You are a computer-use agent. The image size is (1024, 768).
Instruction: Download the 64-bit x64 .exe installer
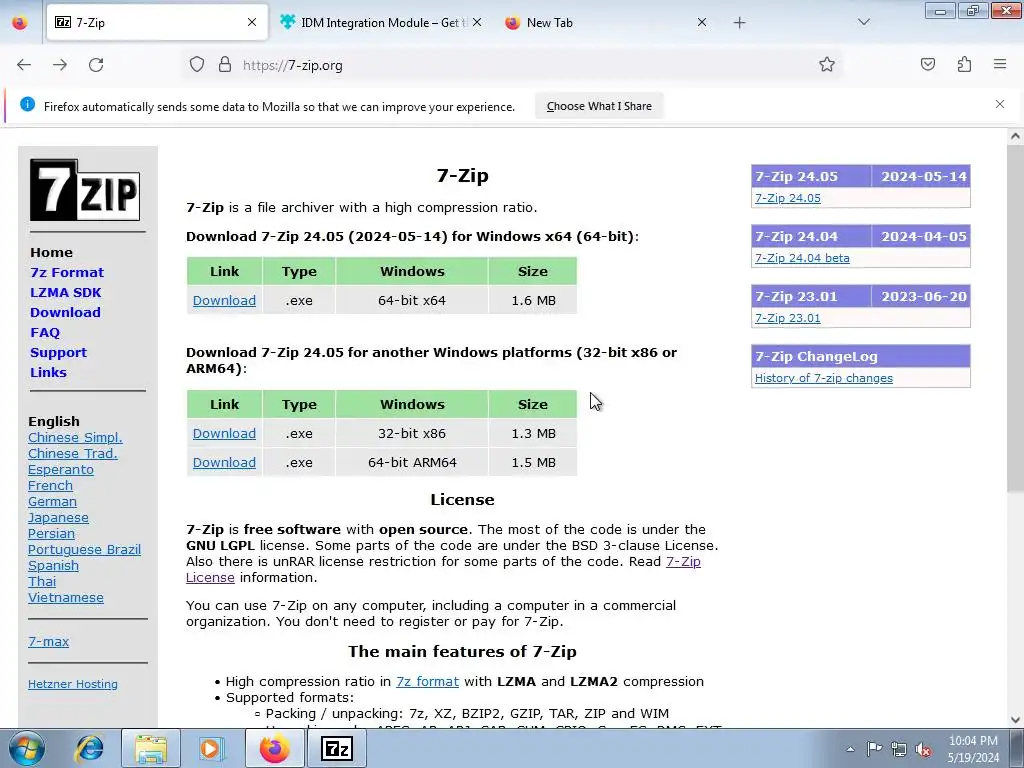tap(224, 300)
